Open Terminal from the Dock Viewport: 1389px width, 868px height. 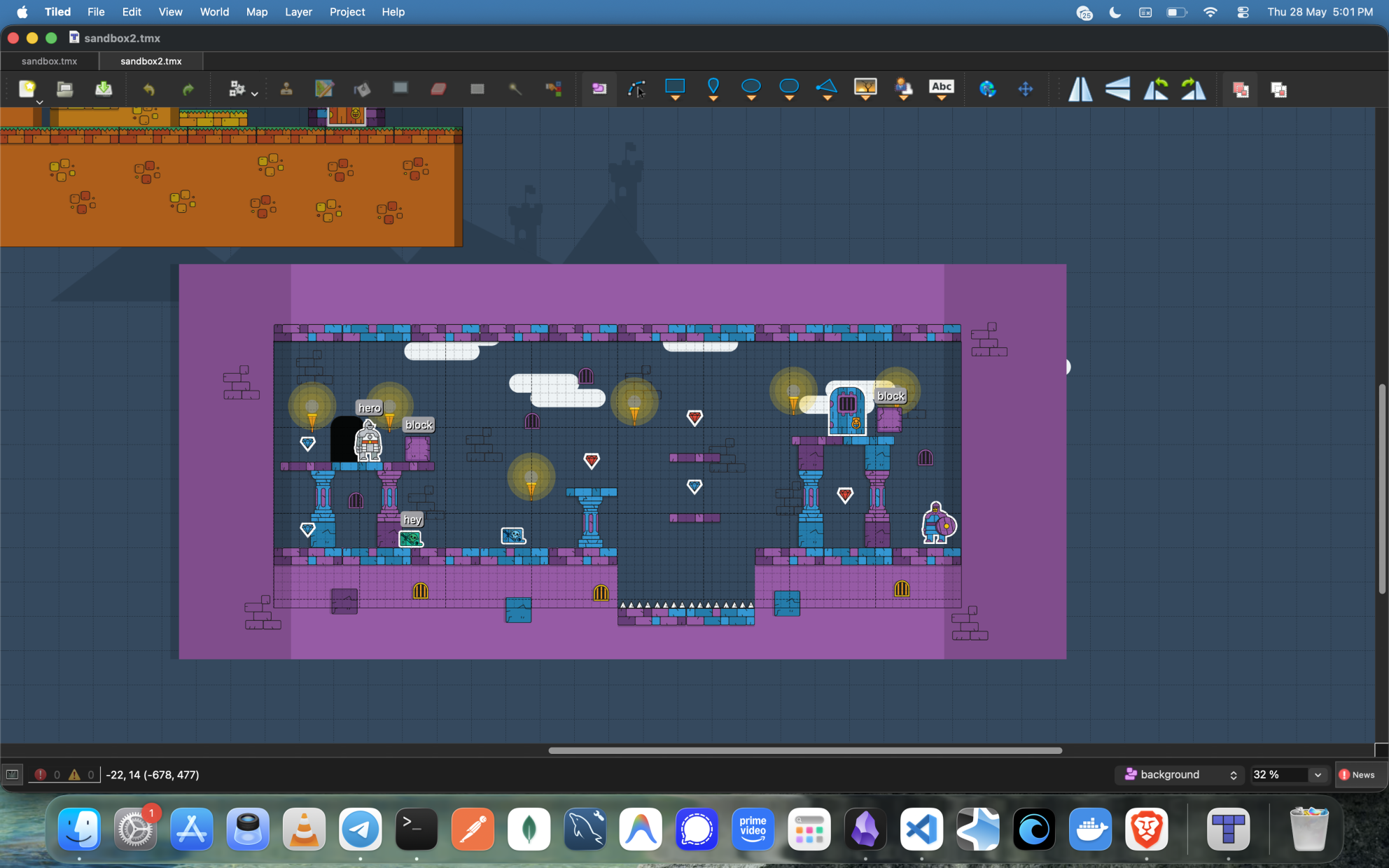pyautogui.click(x=417, y=830)
